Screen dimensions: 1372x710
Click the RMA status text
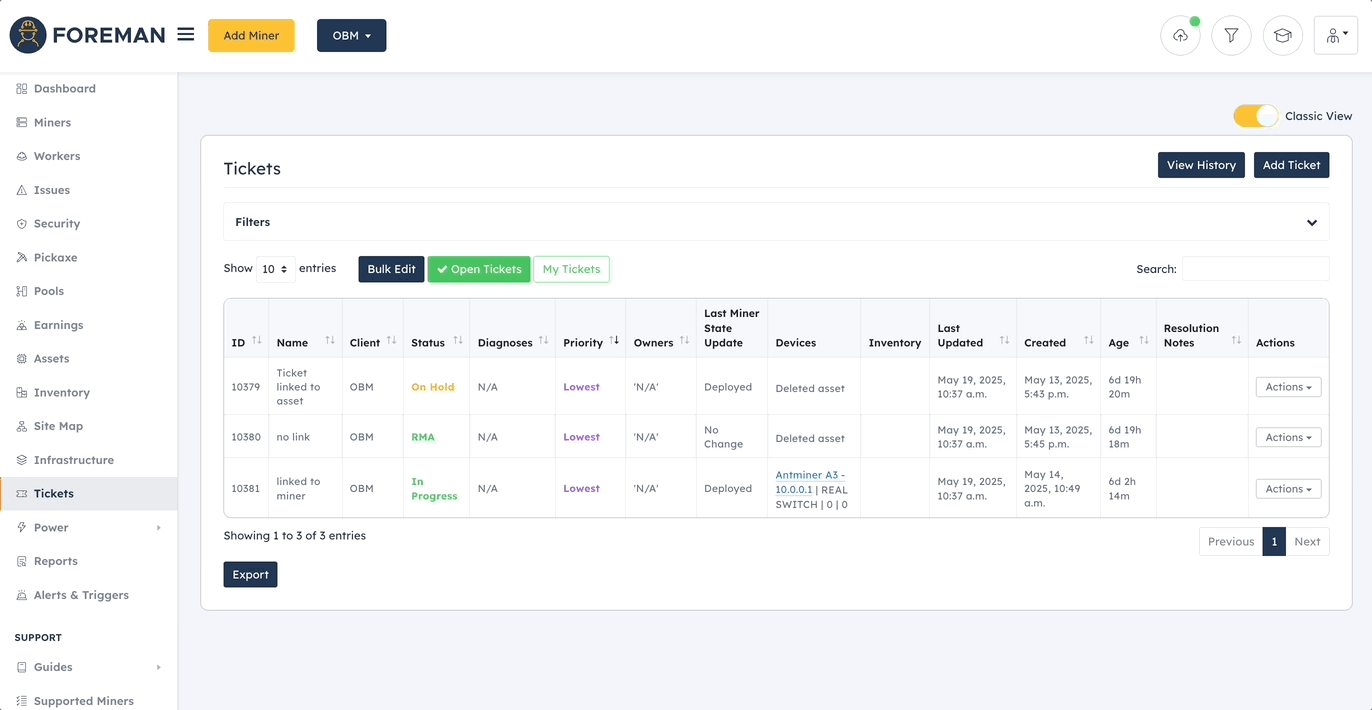(x=423, y=437)
